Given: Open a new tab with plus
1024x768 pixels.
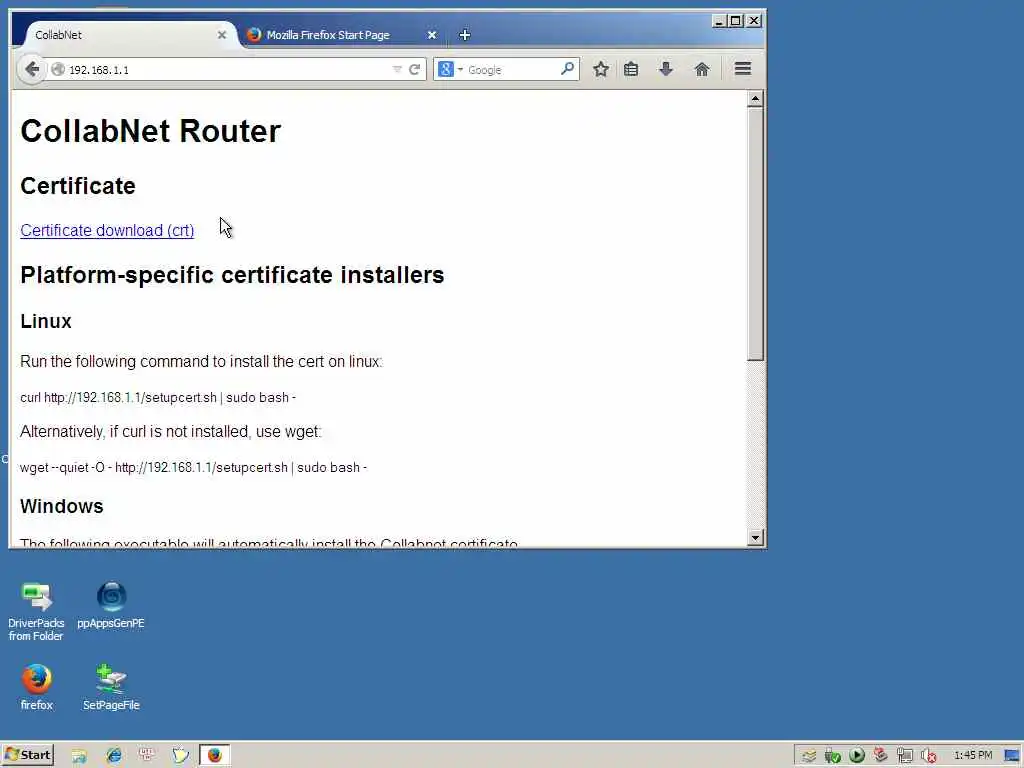Looking at the screenshot, I should click(464, 35).
